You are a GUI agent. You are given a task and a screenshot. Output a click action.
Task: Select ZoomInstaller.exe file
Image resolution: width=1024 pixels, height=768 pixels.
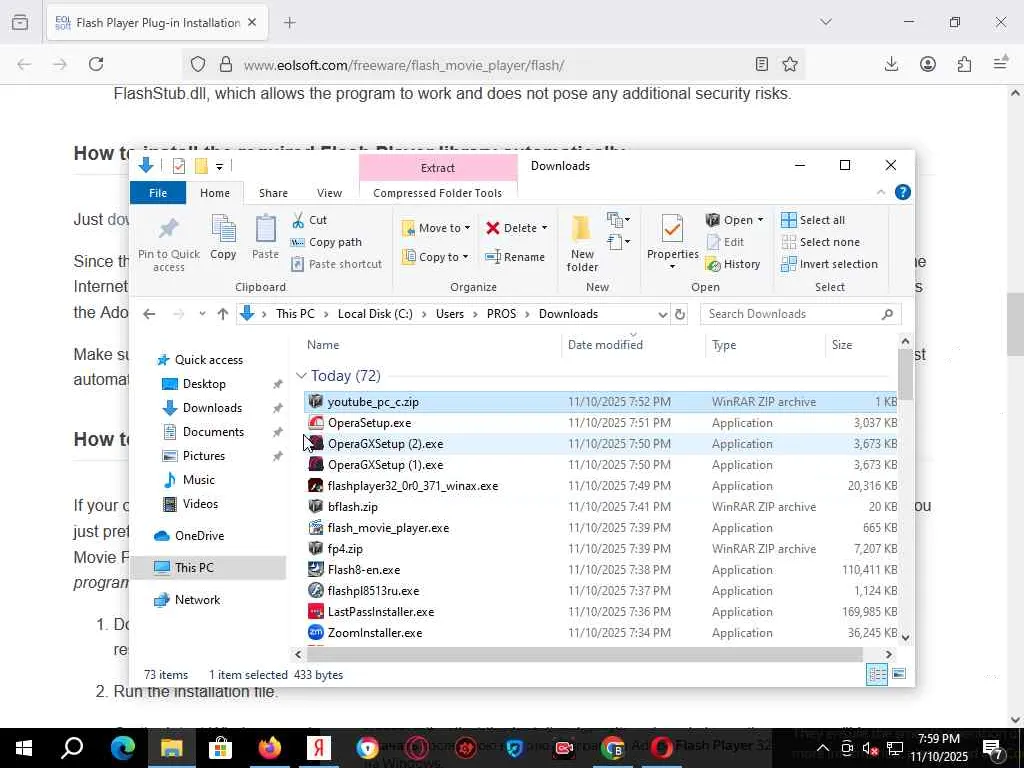click(x=600, y=633)
